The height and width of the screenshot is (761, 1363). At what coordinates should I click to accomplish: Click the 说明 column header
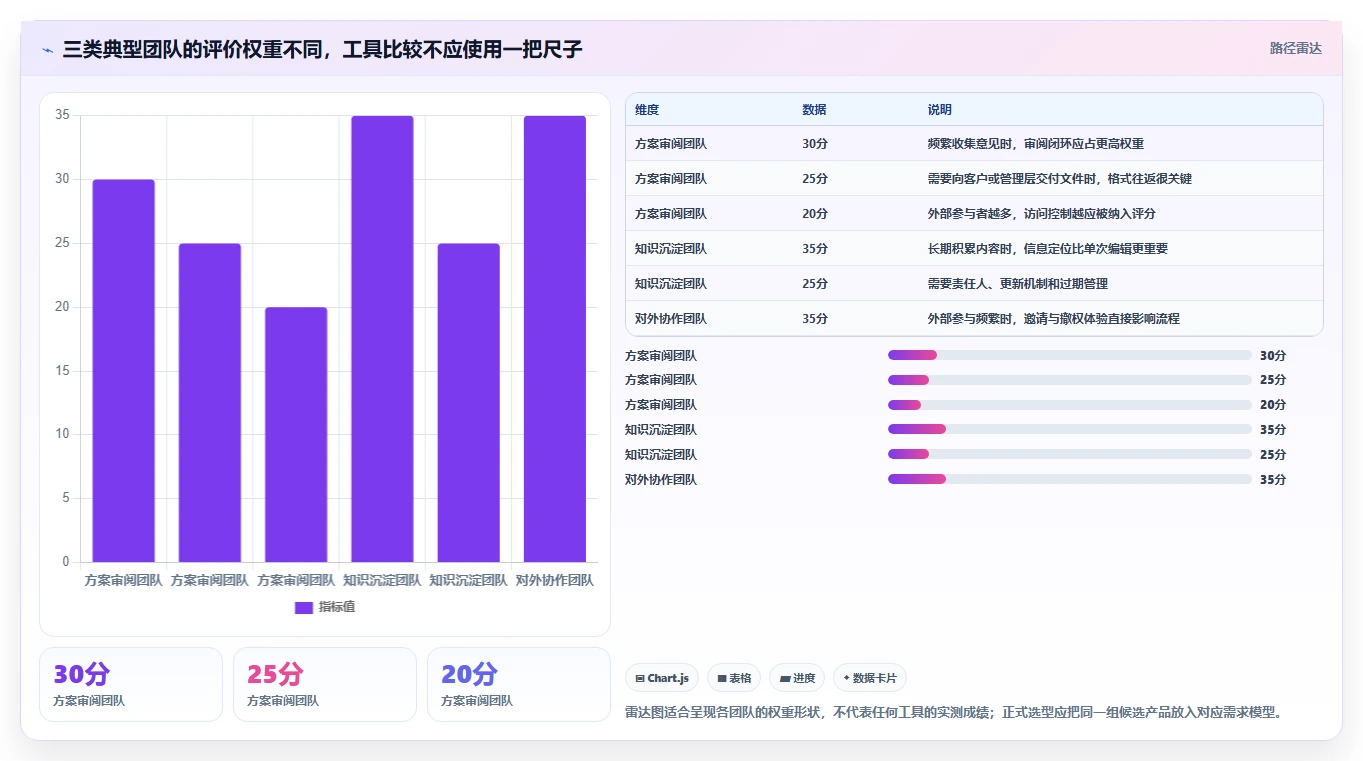point(940,110)
